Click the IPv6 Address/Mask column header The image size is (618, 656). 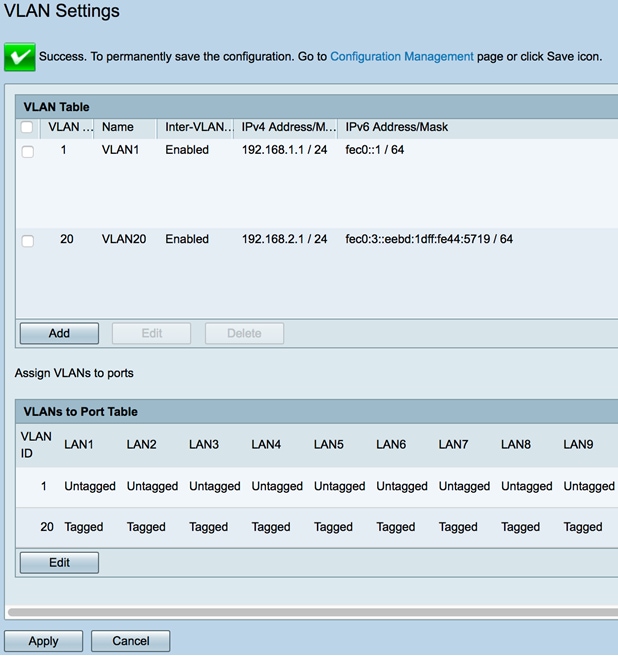397,127
